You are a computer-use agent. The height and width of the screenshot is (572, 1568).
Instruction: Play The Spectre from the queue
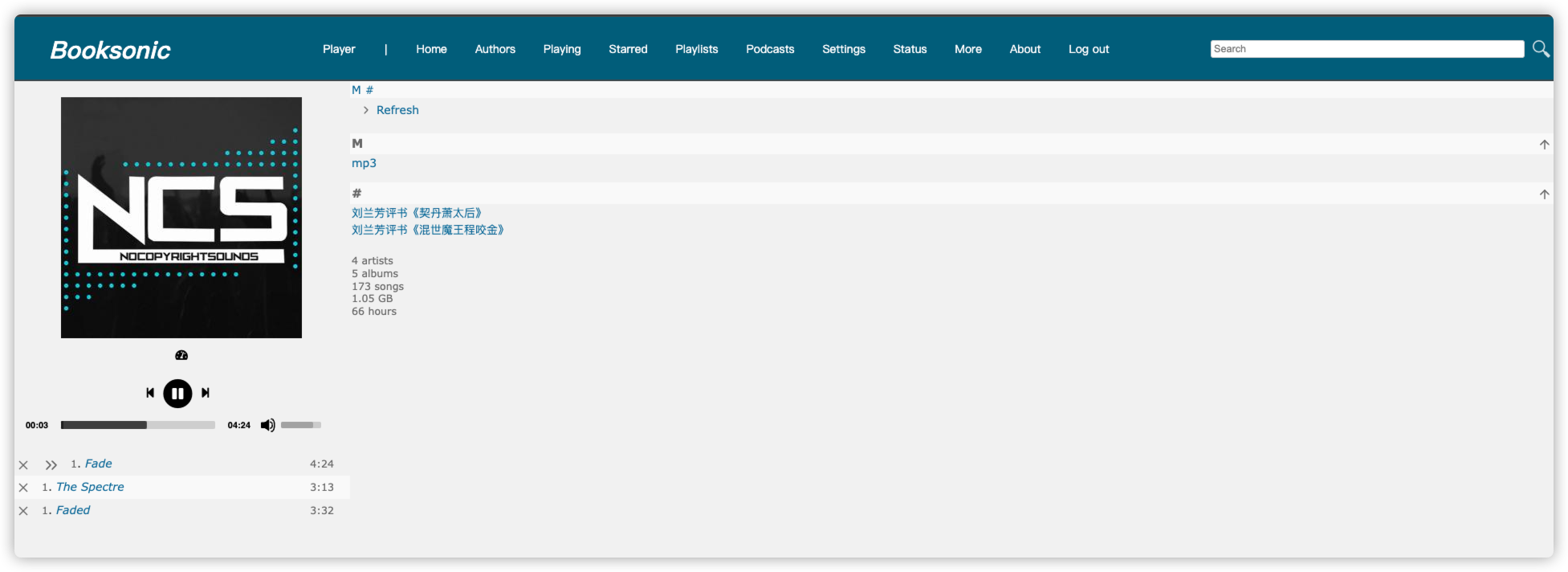[x=90, y=487]
